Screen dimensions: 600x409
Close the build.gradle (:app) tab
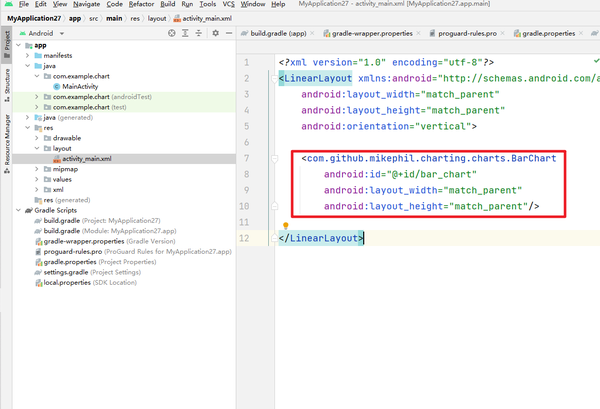tap(312, 33)
